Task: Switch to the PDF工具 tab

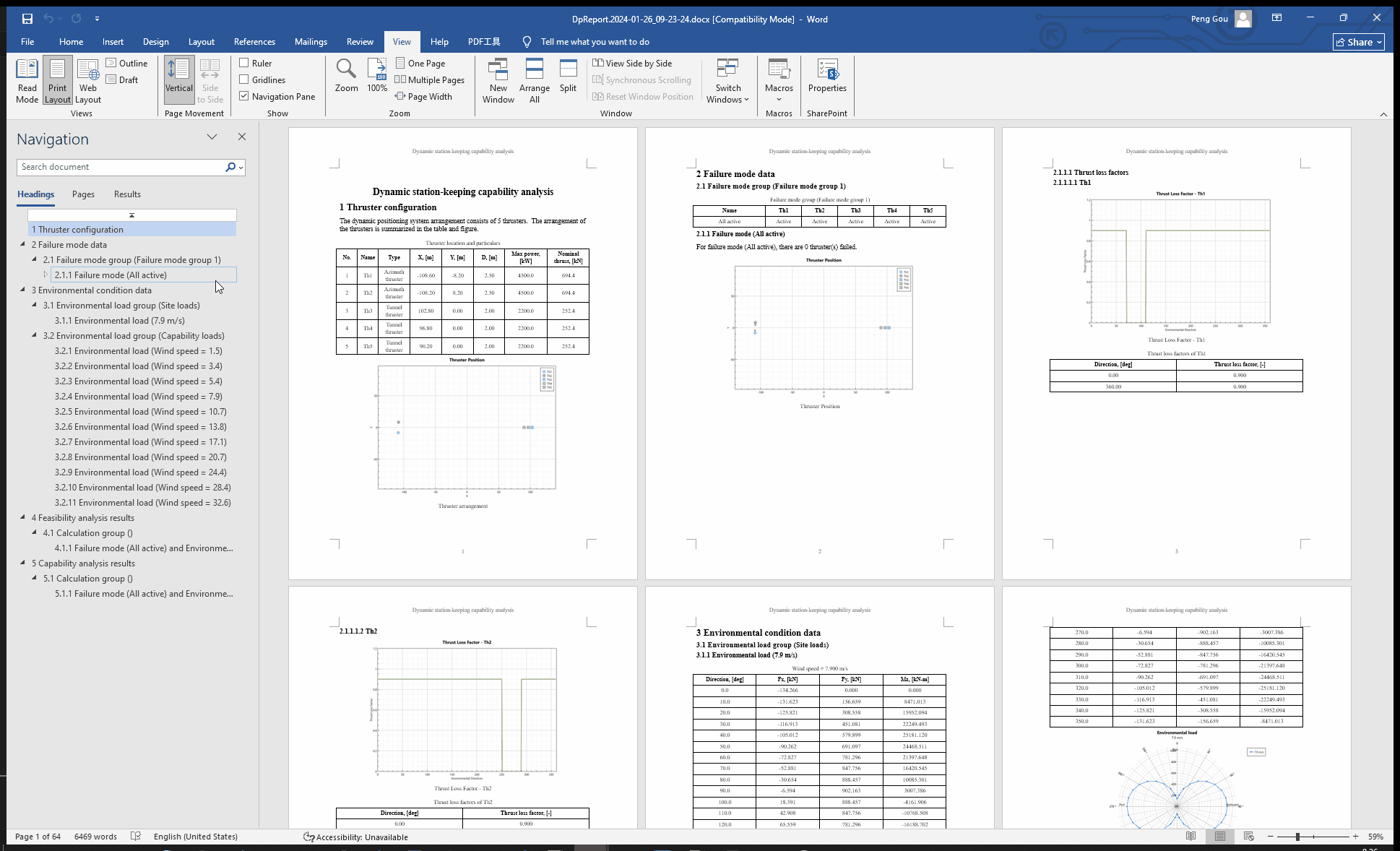Action: click(x=484, y=42)
